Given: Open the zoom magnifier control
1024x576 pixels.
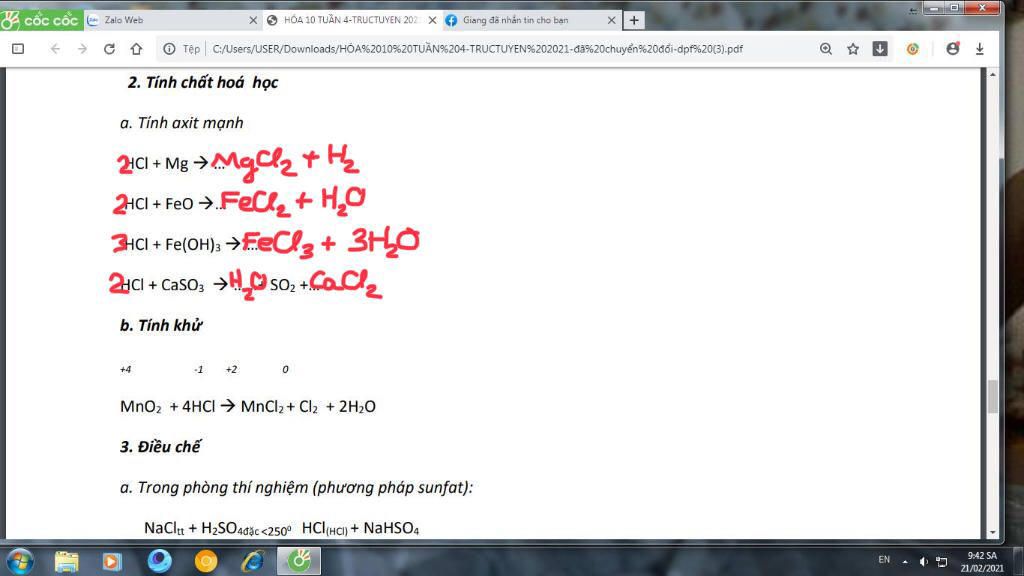Looking at the screenshot, I should (825, 49).
